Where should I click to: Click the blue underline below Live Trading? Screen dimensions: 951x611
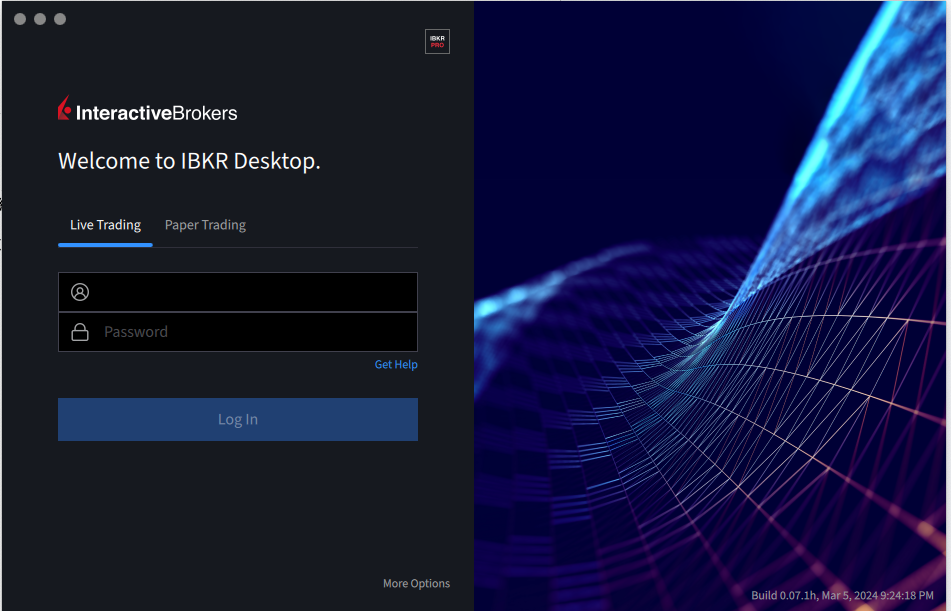(x=105, y=244)
